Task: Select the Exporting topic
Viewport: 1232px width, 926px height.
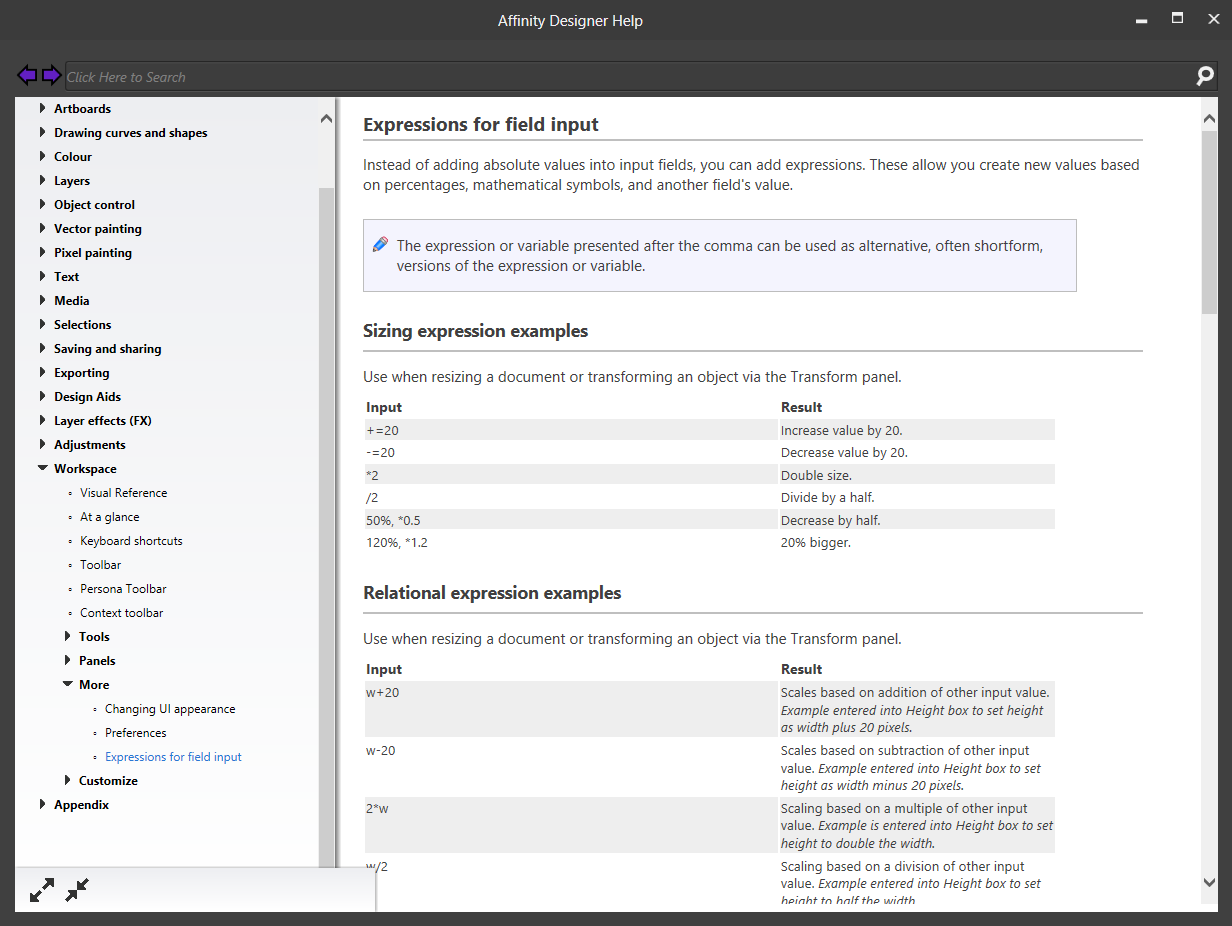Action: [82, 373]
